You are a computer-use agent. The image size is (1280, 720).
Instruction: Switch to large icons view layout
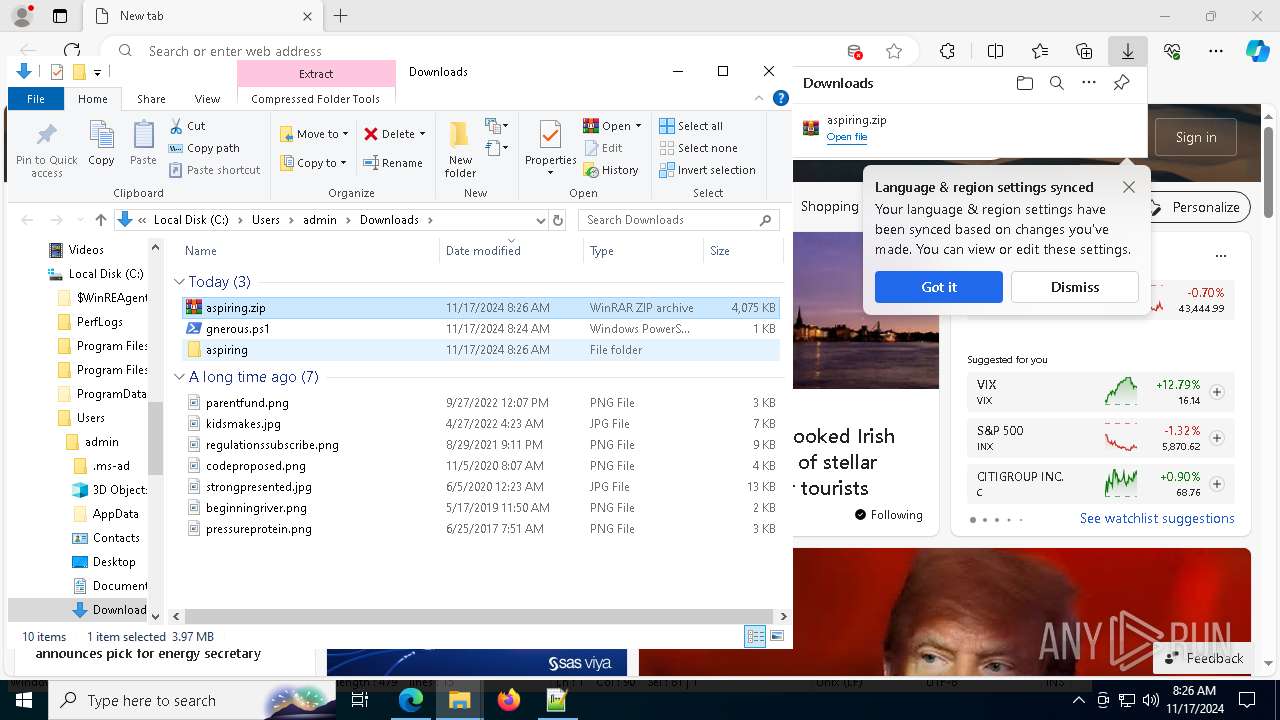pyautogui.click(x=777, y=636)
